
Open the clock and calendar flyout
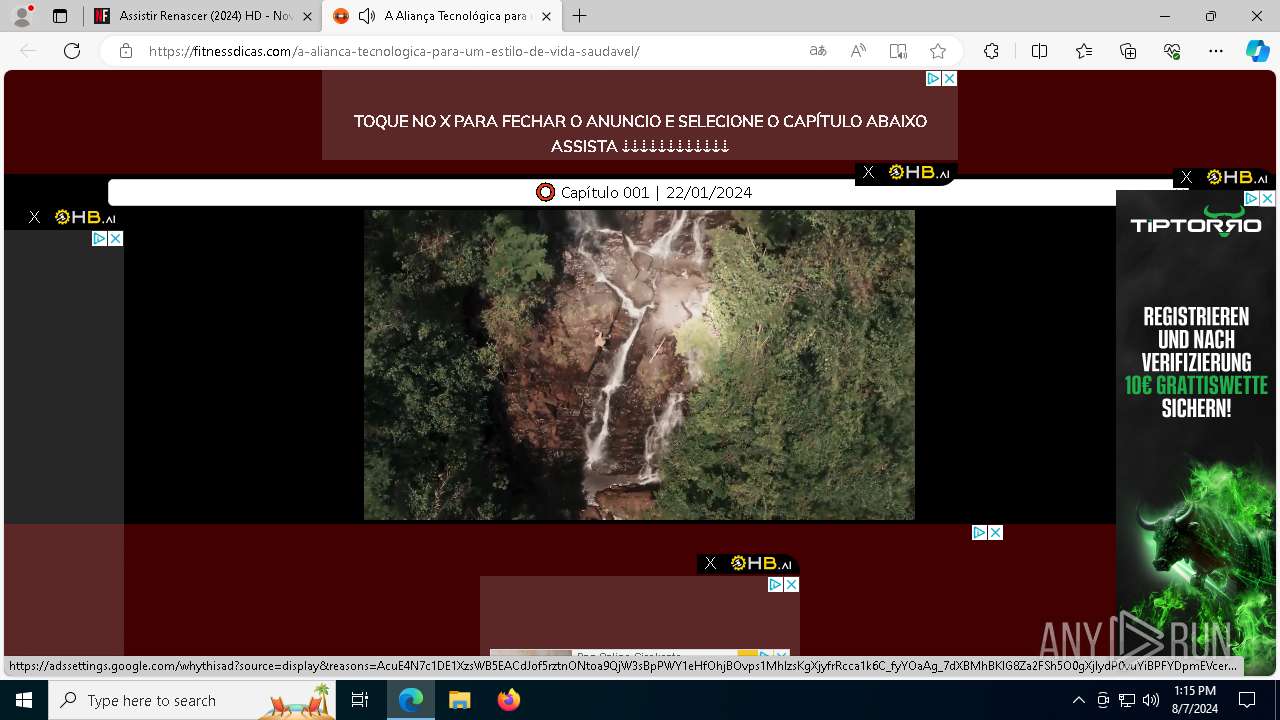pos(1194,700)
